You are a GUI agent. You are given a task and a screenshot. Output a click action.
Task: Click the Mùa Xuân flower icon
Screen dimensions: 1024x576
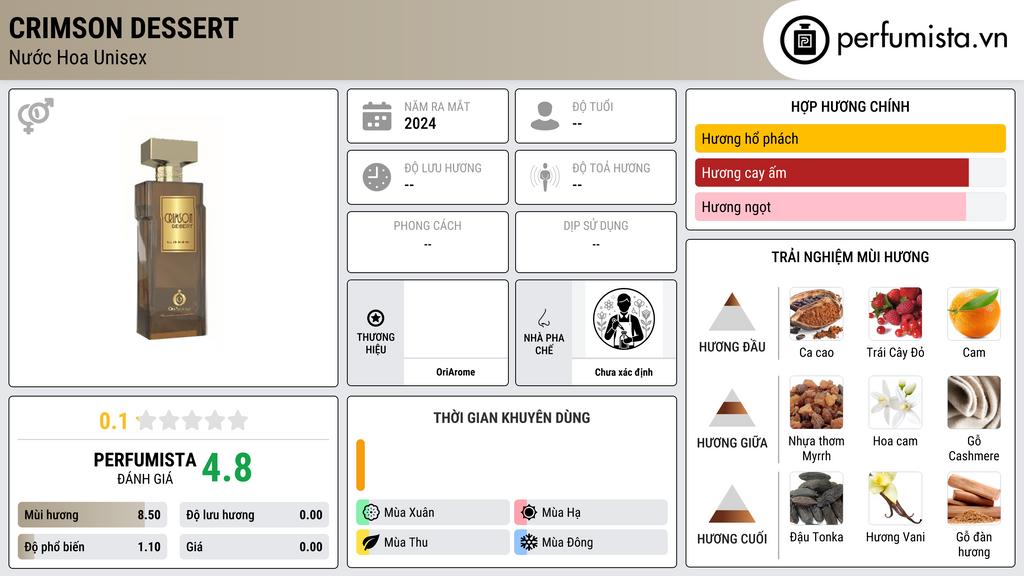click(370, 512)
